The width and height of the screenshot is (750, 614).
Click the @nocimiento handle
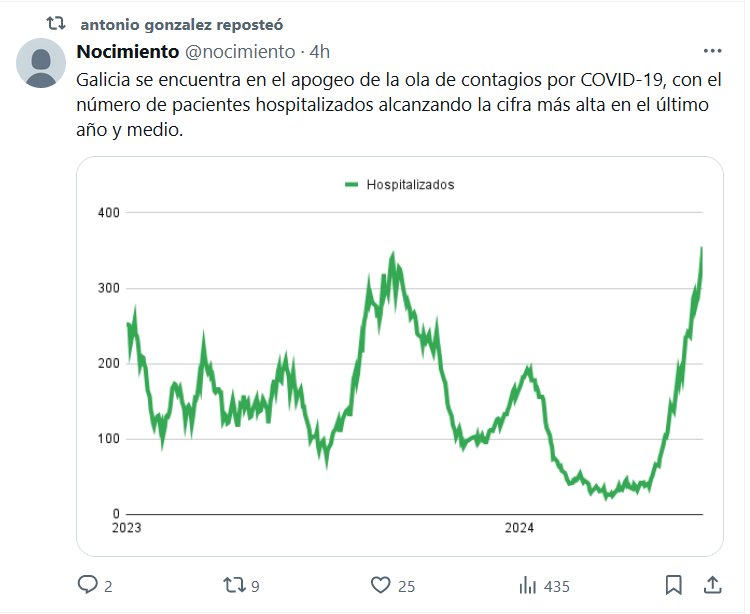[240, 51]
